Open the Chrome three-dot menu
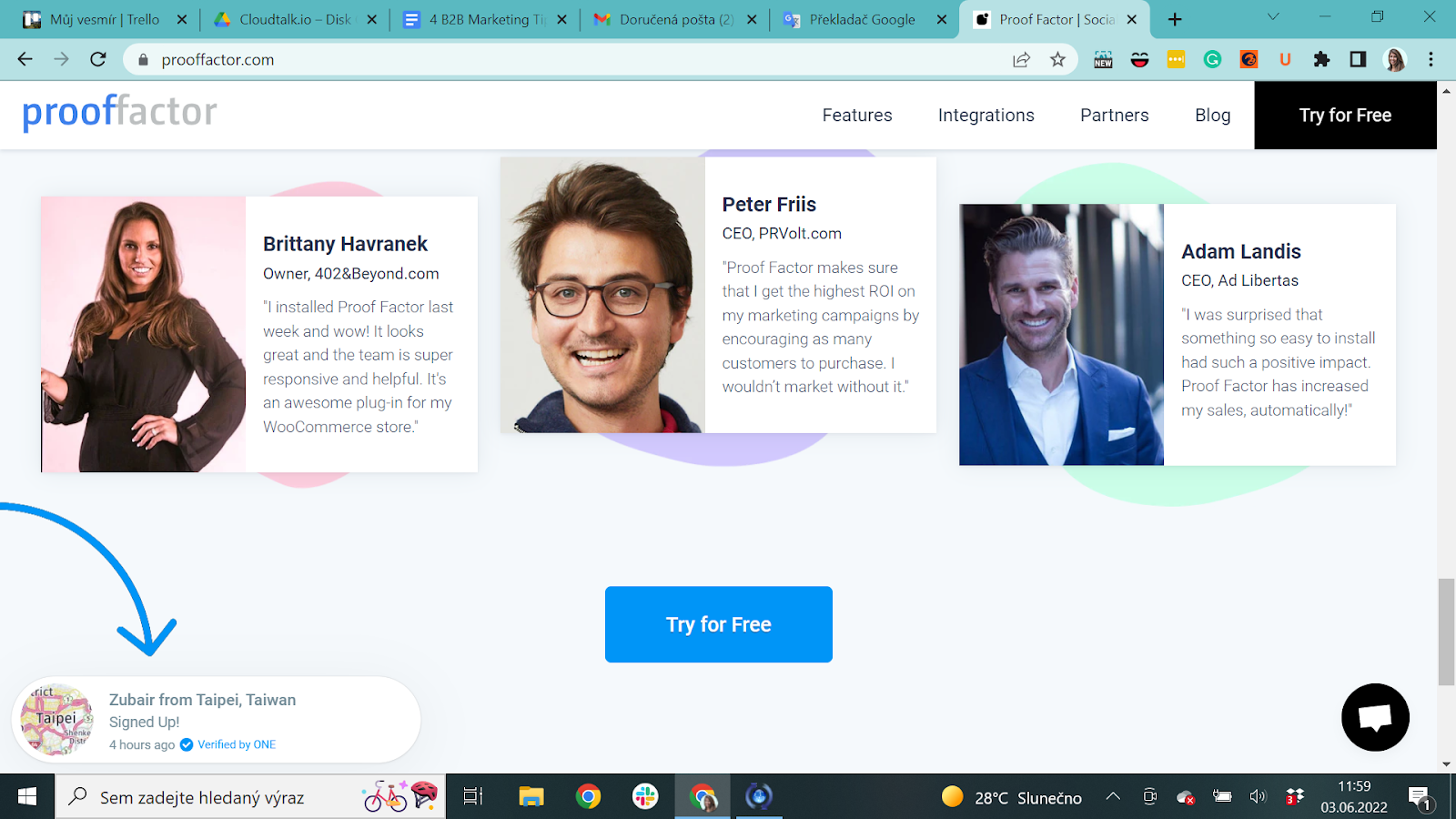The height and width of the screenshot is (819, 1456). point(1431,60)
